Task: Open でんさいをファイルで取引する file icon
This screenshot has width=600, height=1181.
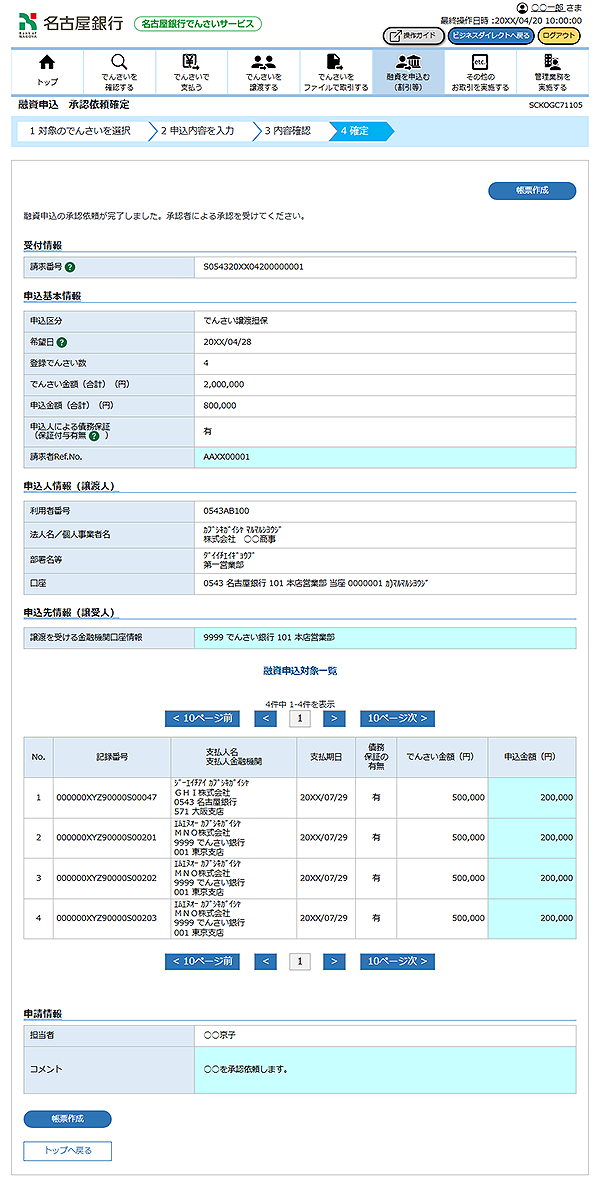Action: [x=335, y=63]
